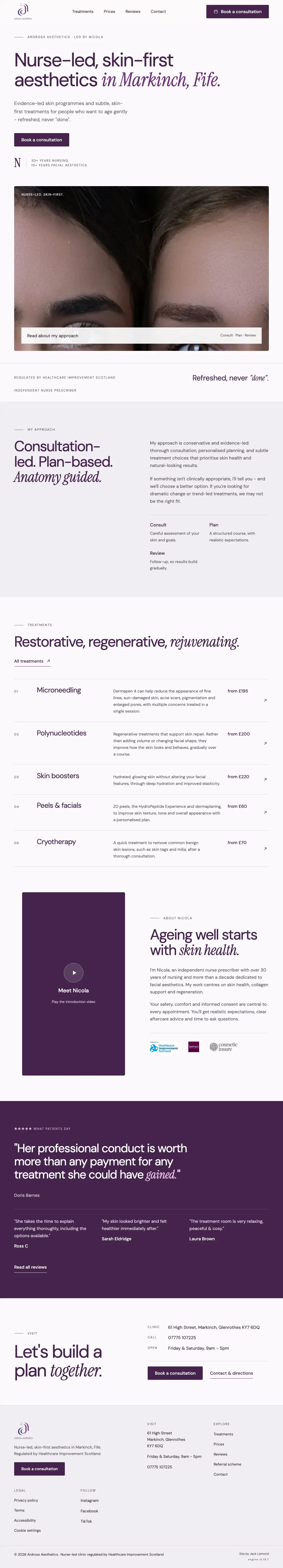This screenshot has height=1568, width=283.
Task: Click the hero eyebrows photo
Action: pos(141,268)
